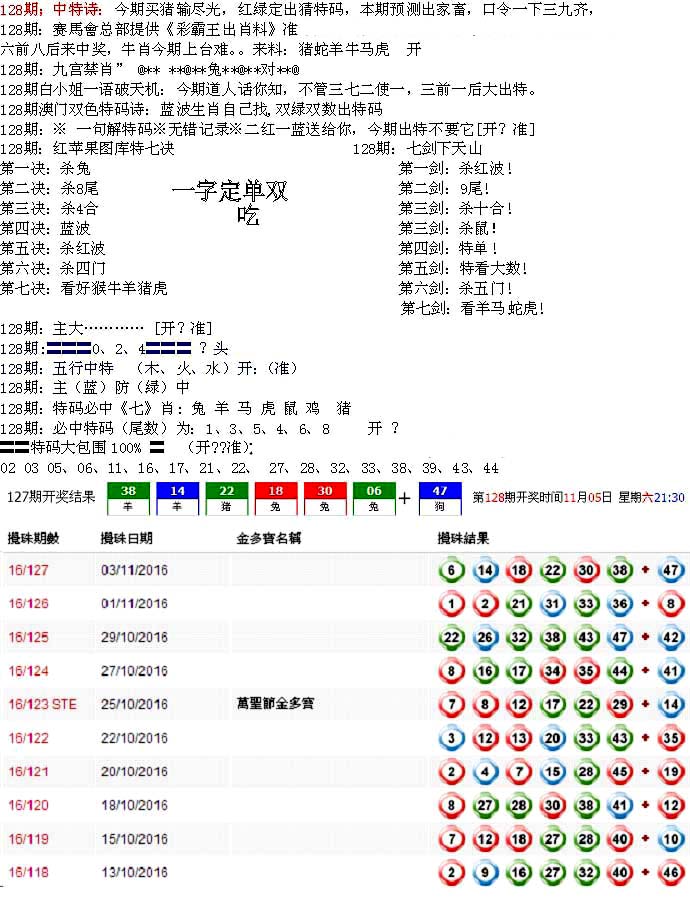Click the 特码大包围100% heading
690x897 pixels.
pyautogui.click(x=82, y=447)
